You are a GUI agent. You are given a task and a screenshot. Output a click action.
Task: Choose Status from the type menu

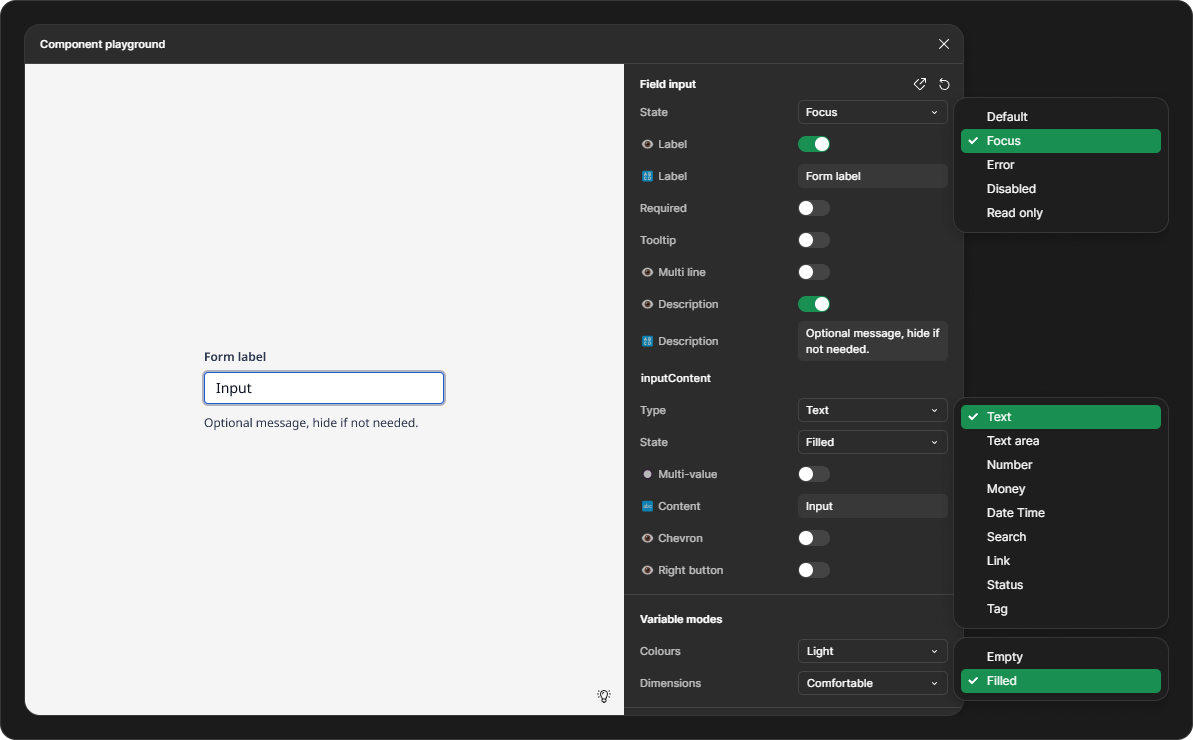(1061, 585)
